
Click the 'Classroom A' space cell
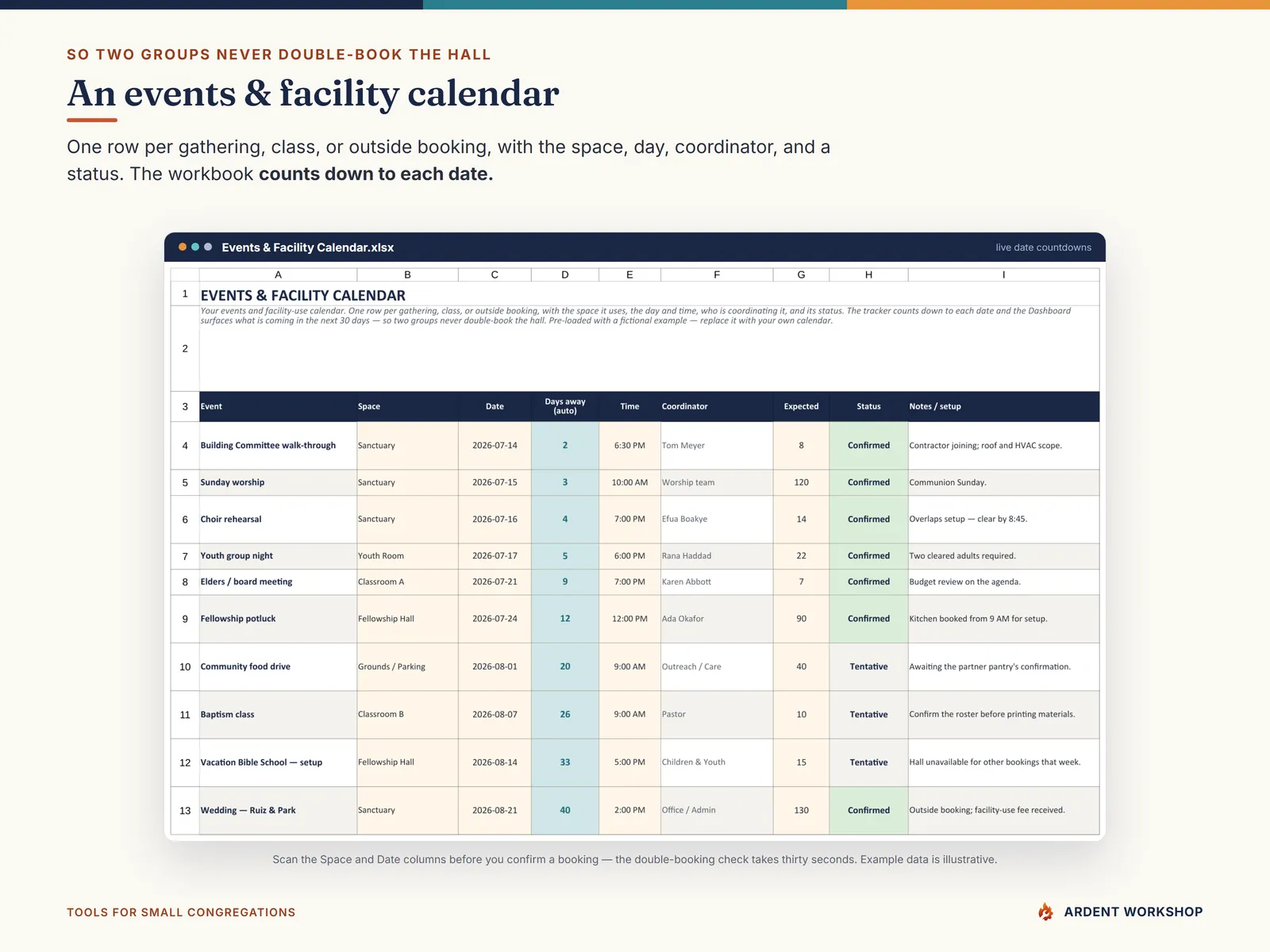pyautogui.click(x=407, y=582)
